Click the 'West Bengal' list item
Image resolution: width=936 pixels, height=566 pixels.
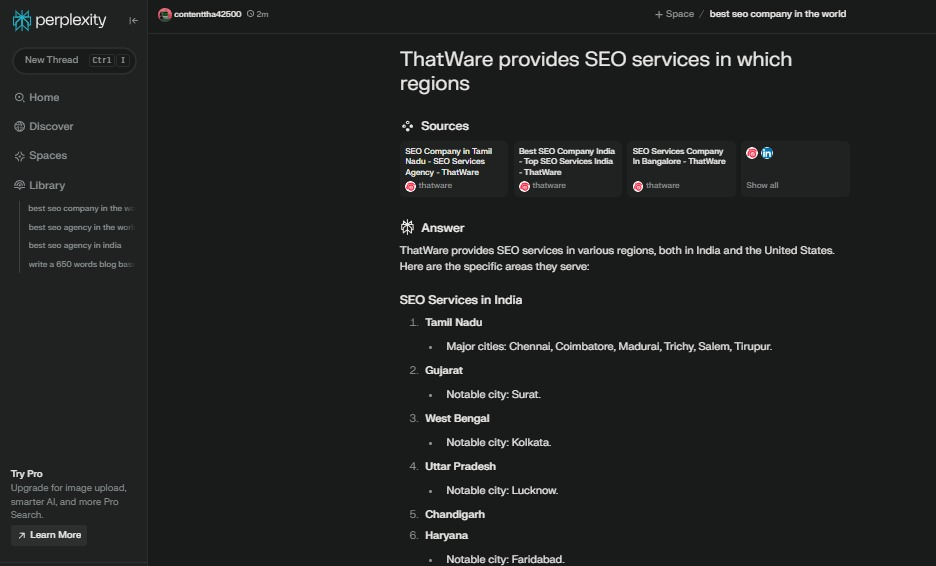(457, 419)
